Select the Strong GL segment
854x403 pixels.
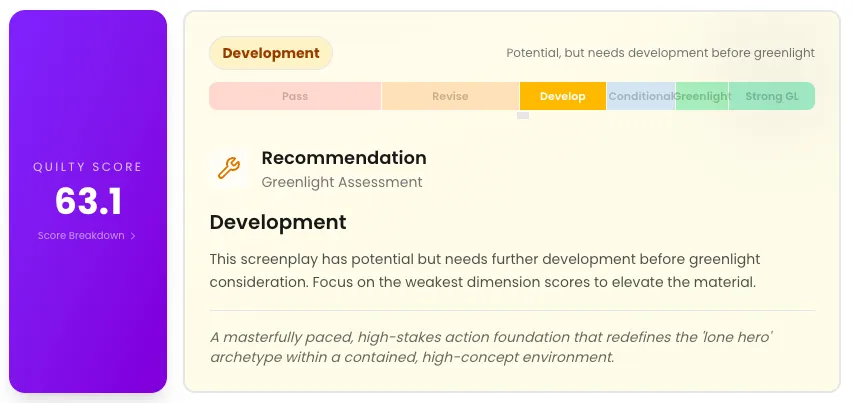pyautogui.click(x=771, y=97)
